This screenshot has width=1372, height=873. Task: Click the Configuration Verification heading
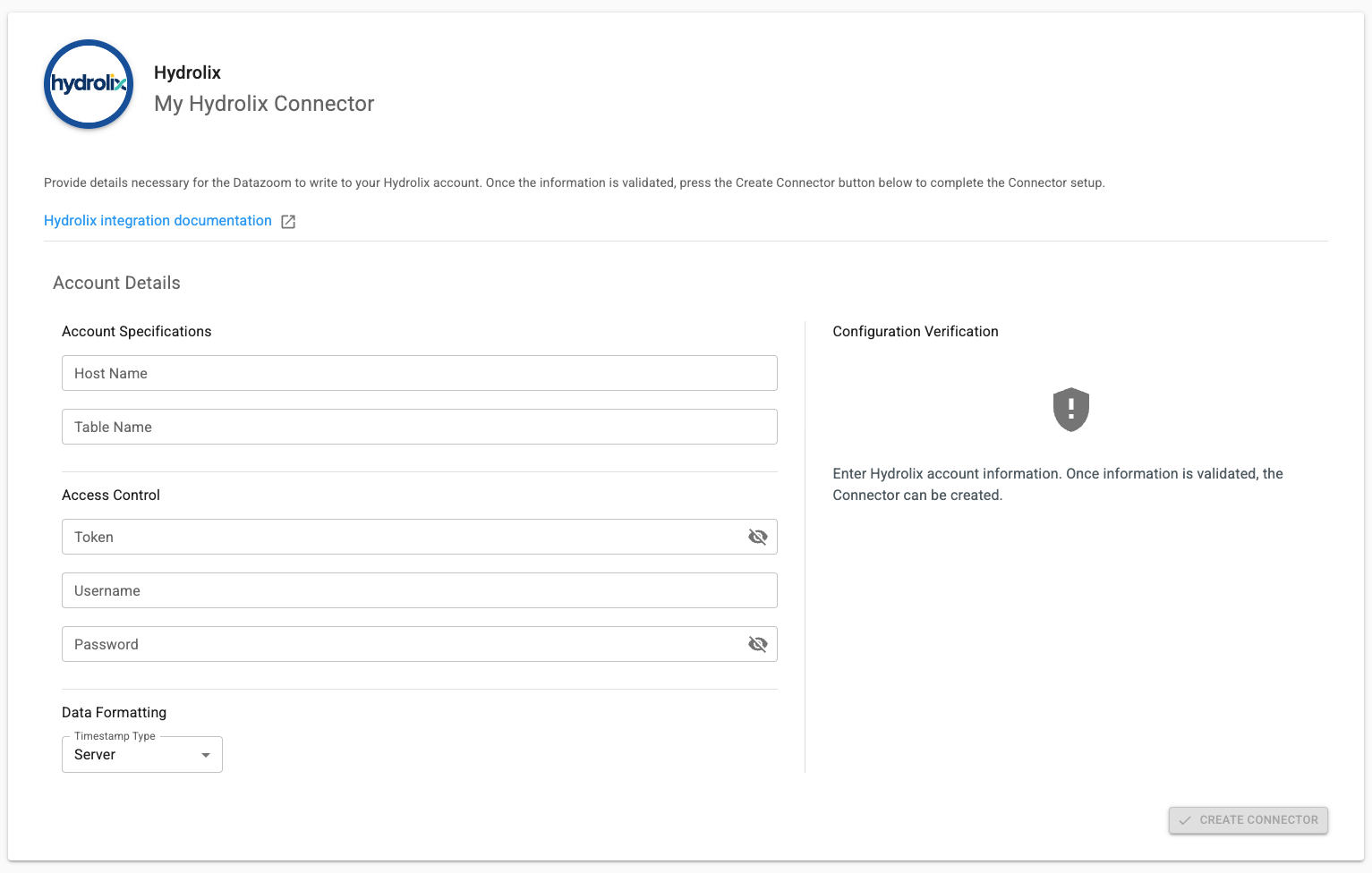(915, 331)
